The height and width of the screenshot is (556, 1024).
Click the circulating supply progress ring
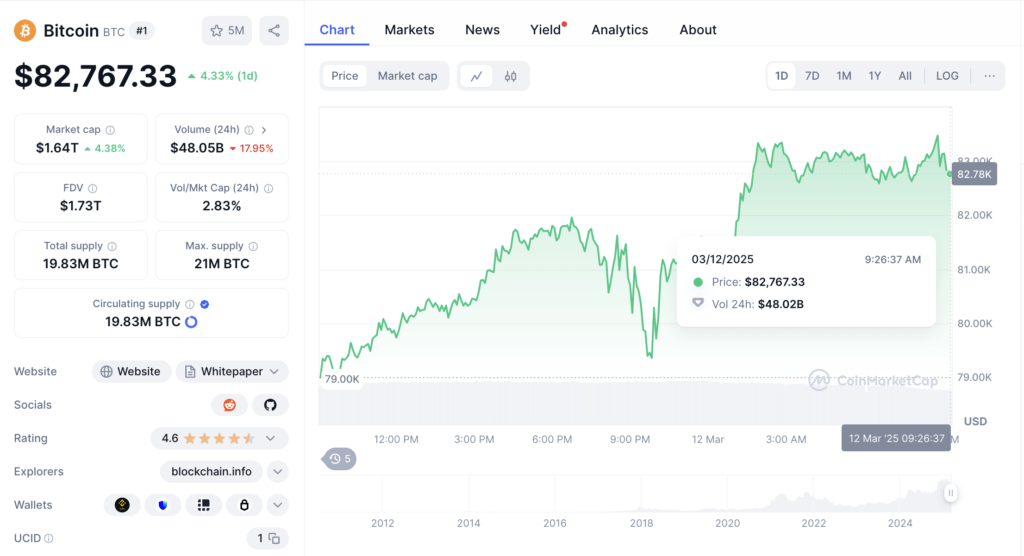point(191,322)
